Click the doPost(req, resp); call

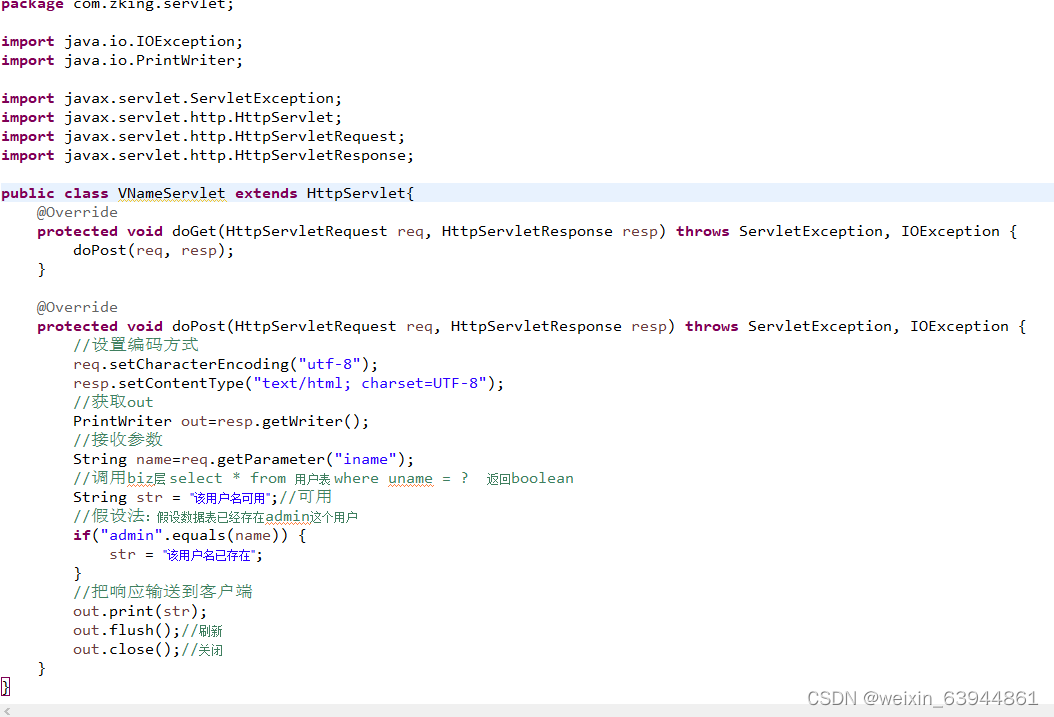153,251
